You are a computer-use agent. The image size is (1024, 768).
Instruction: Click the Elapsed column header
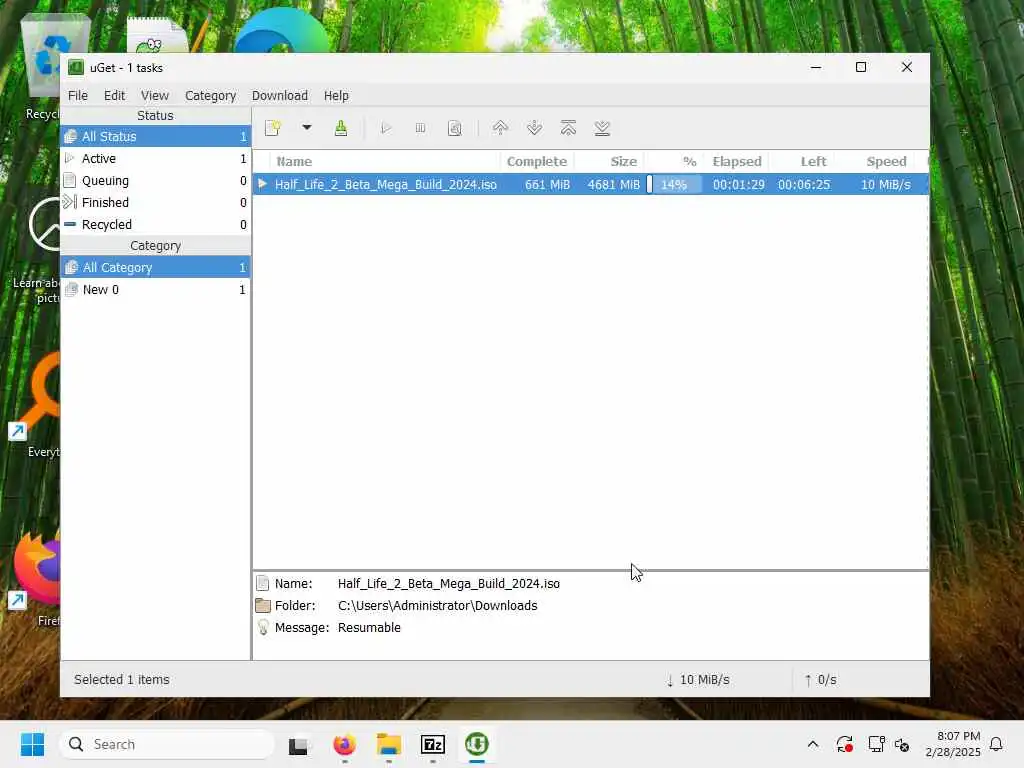coord(737,161)
